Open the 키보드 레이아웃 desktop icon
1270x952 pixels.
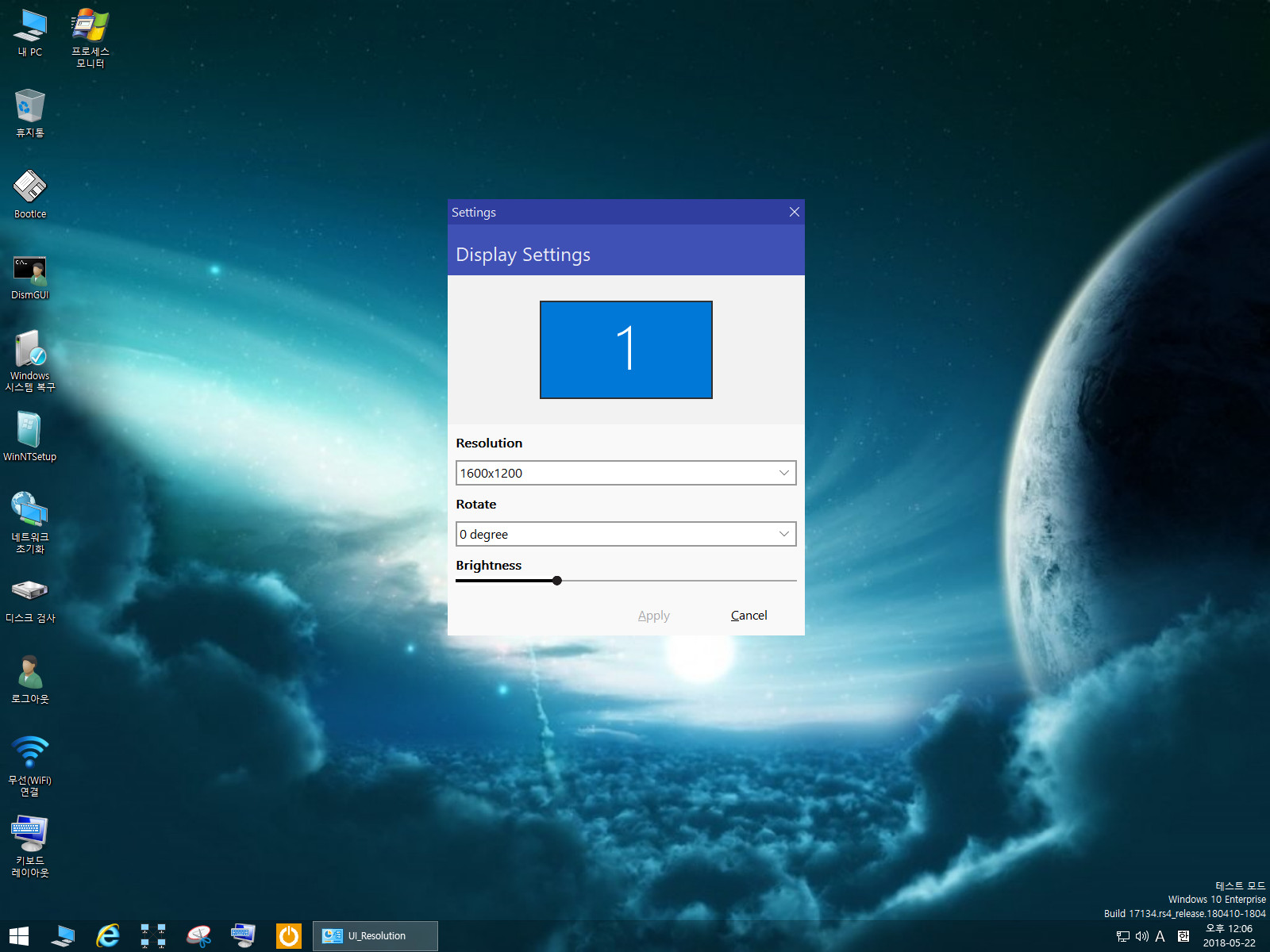click(30, 846)
